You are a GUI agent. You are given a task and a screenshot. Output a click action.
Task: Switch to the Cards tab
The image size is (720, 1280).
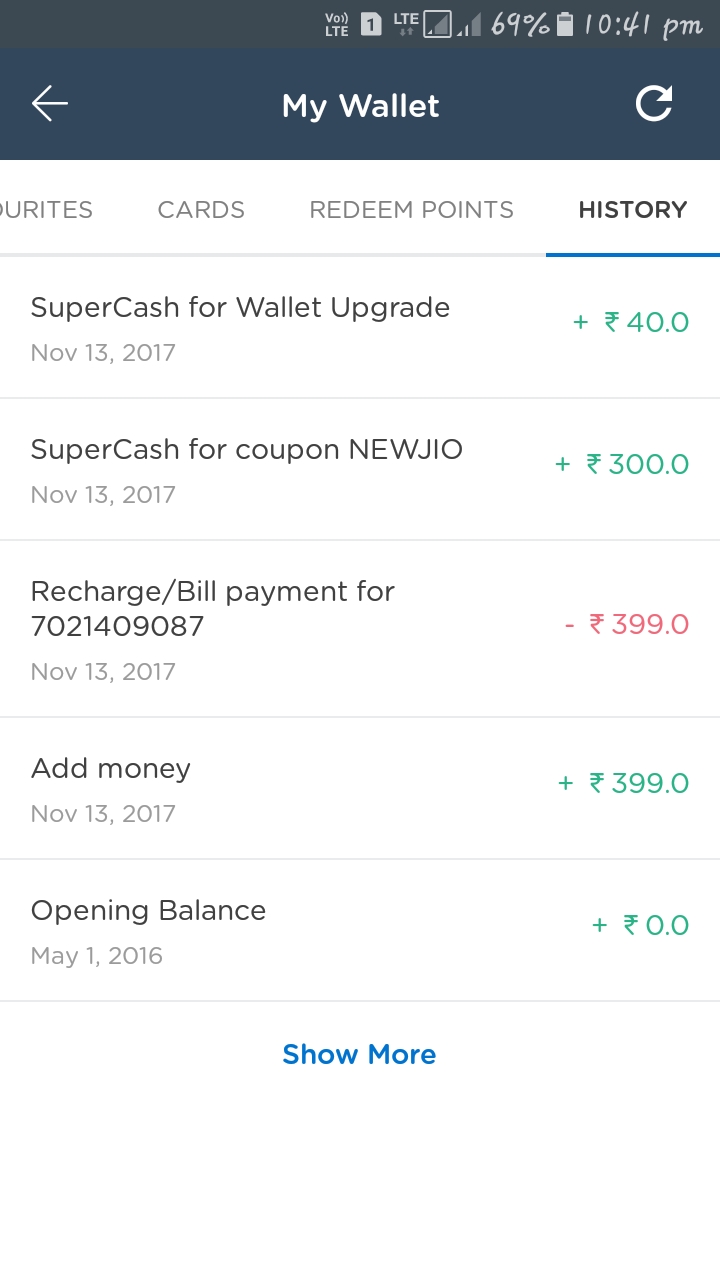pos(201,210)
